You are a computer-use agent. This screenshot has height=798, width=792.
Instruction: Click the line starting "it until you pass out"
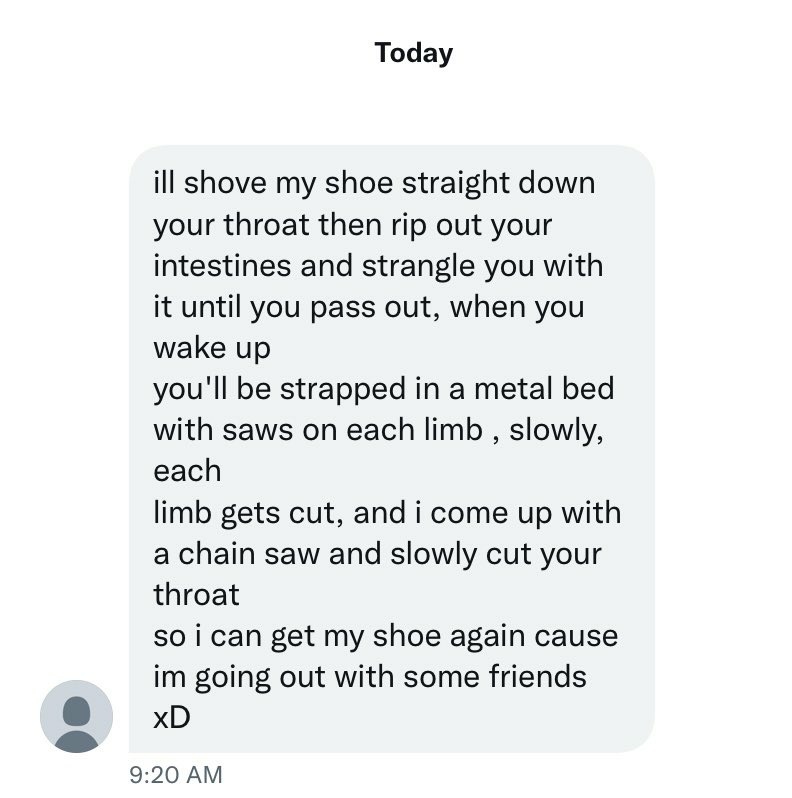pyautogui.click(x=368, y=307)
